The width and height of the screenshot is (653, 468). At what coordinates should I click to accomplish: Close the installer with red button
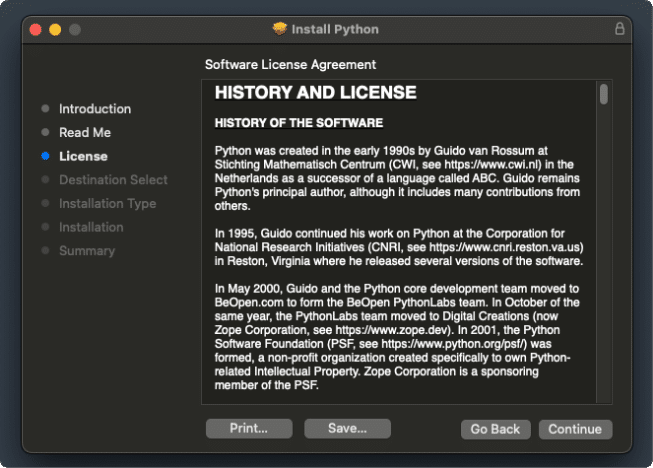[x=35, y=30]
